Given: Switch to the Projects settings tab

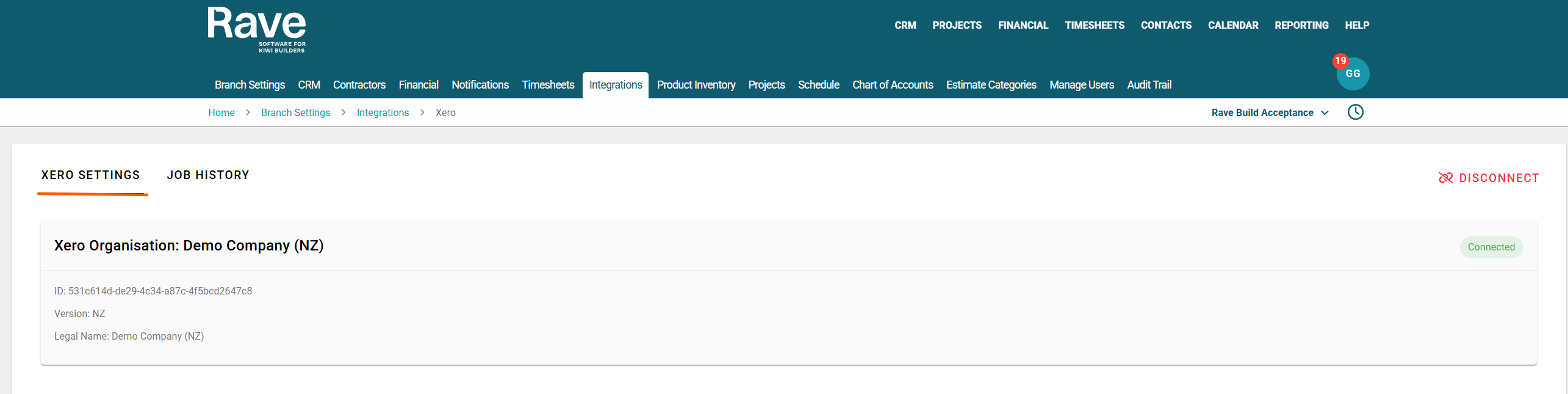Looking at the screenshot, I should click(766, 85).
